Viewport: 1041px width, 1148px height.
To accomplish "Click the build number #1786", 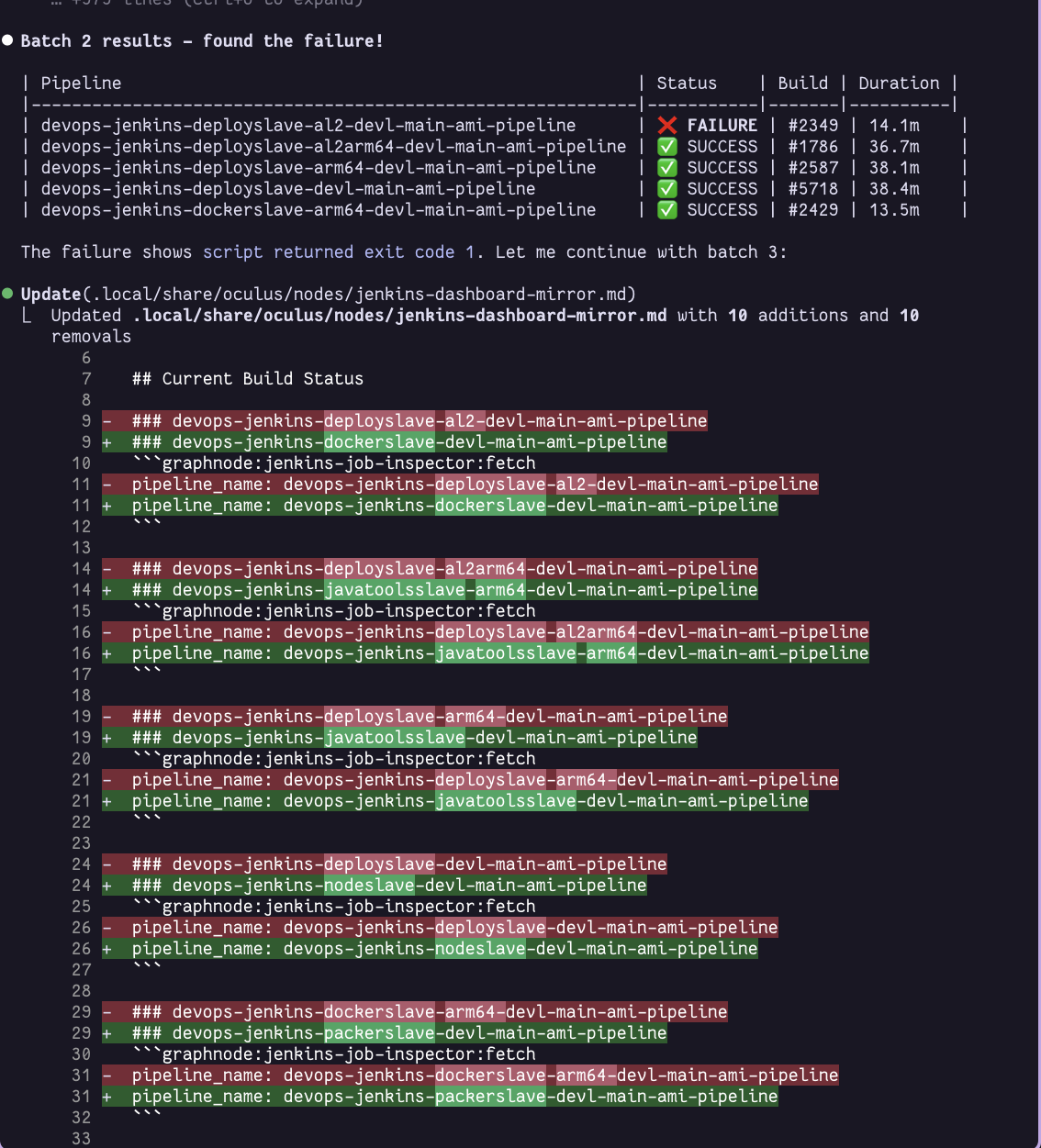I will 812,147.
